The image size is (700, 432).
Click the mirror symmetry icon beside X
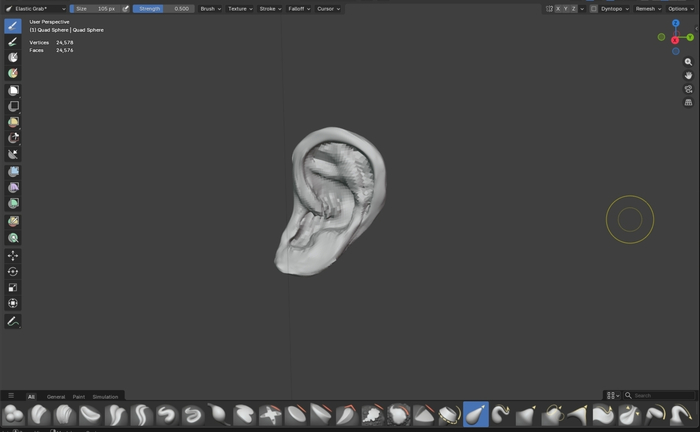tap(549, 8)
